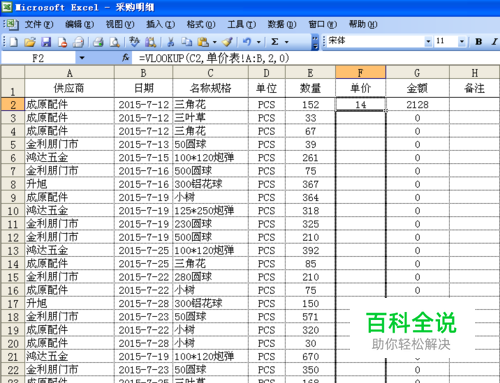Select column G header

(x=417, y=72)
